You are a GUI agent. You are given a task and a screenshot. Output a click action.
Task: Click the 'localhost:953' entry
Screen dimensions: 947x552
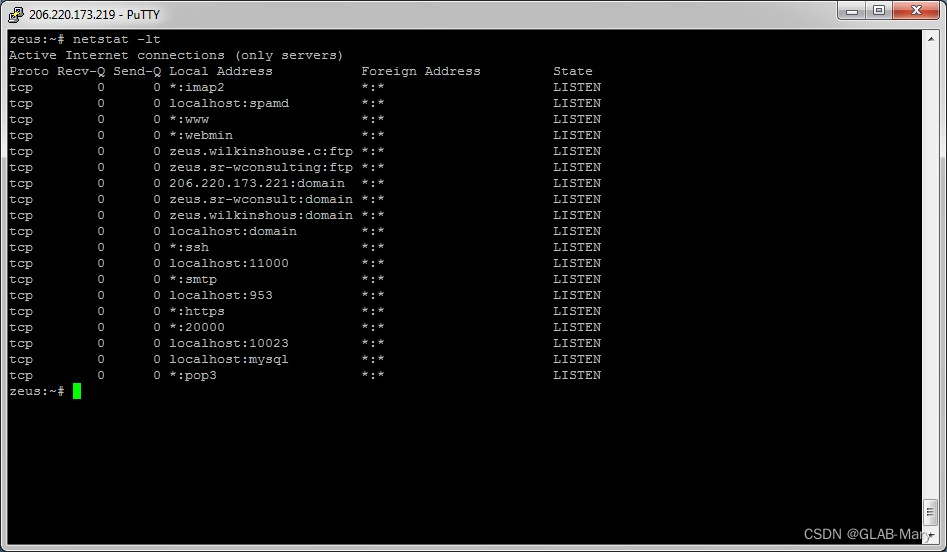pyautogui.click(x=221, y=295)
